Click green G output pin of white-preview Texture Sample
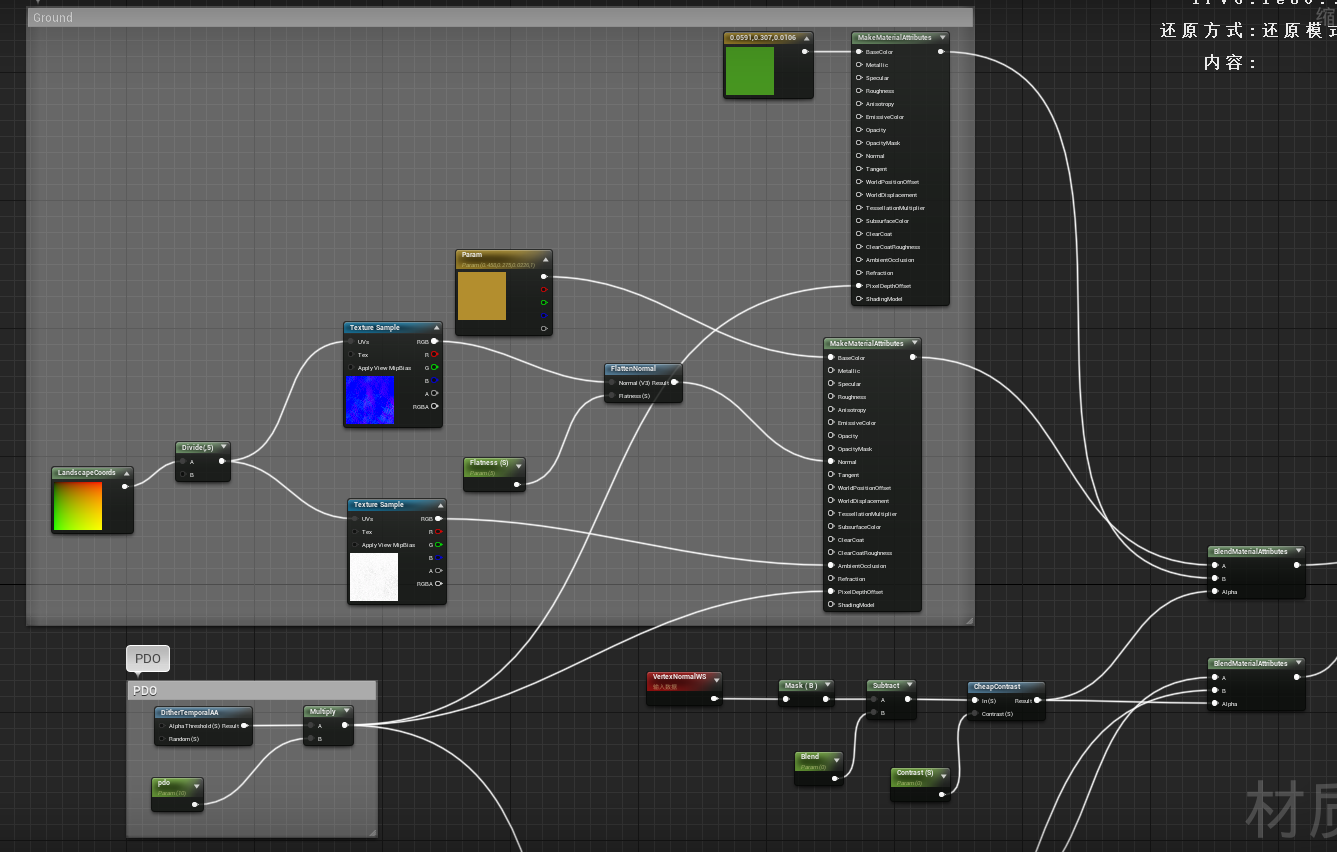 (438, 545)
